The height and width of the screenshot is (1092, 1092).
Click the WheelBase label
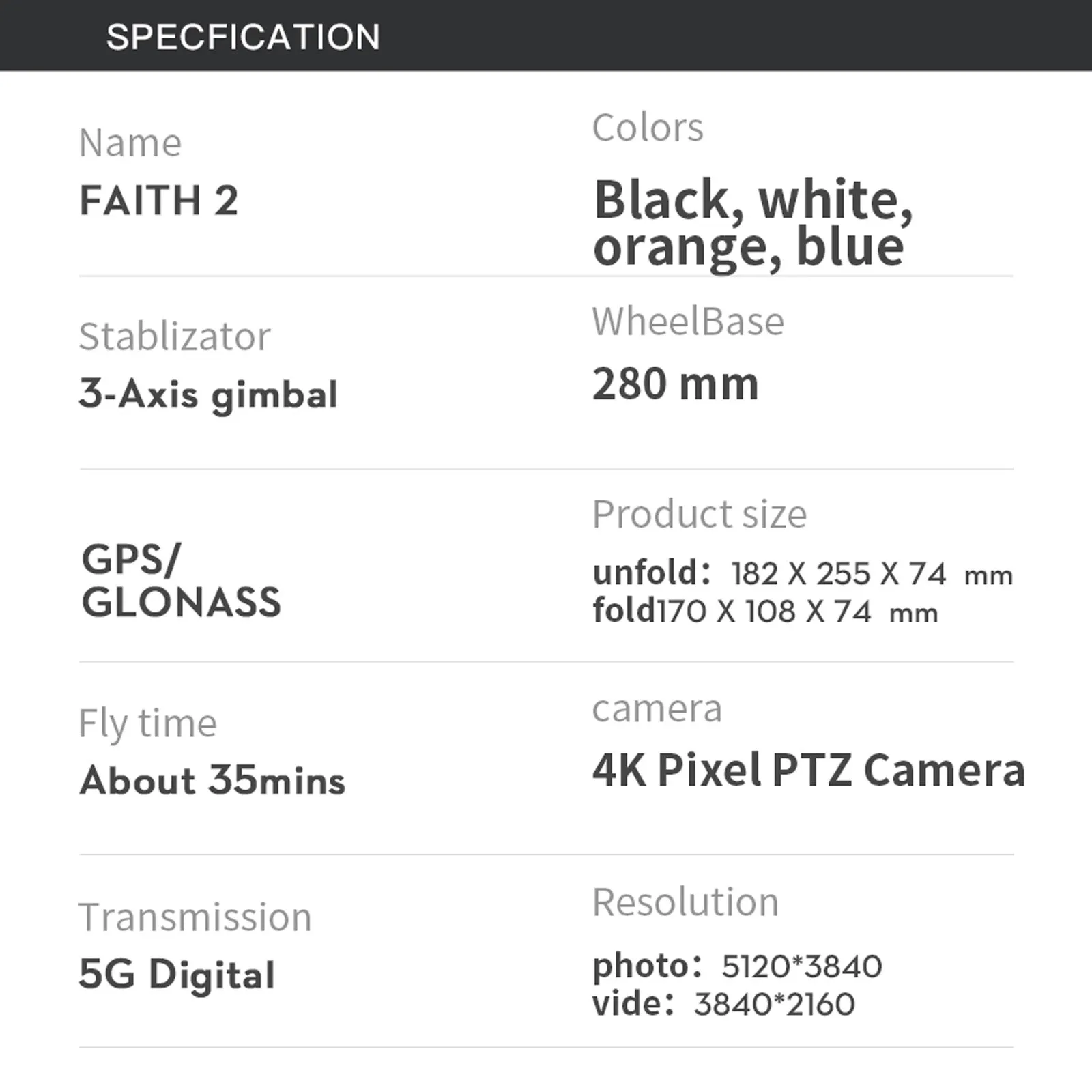tap(688, 321)
